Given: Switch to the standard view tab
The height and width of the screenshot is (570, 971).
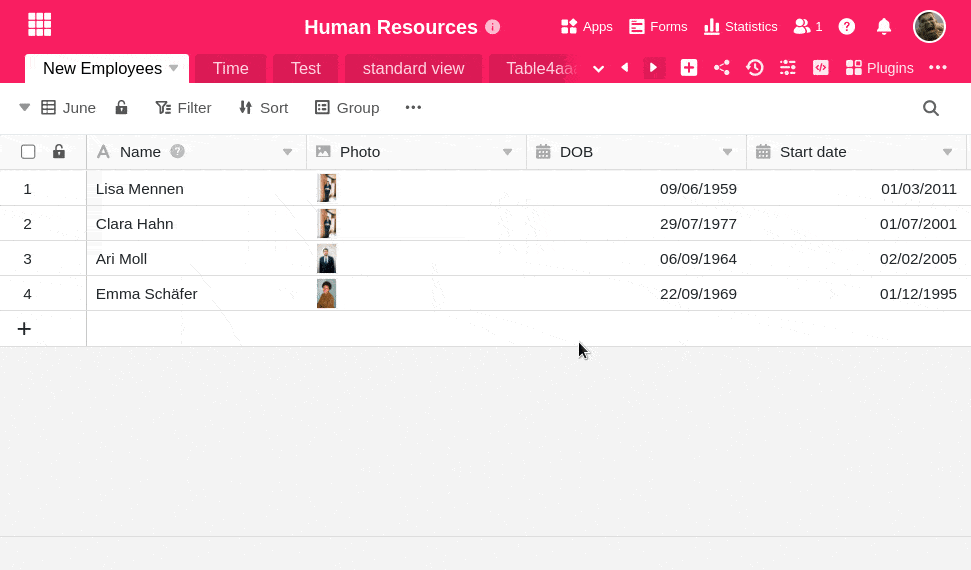Looking at the screenshot, I should 413,68.
